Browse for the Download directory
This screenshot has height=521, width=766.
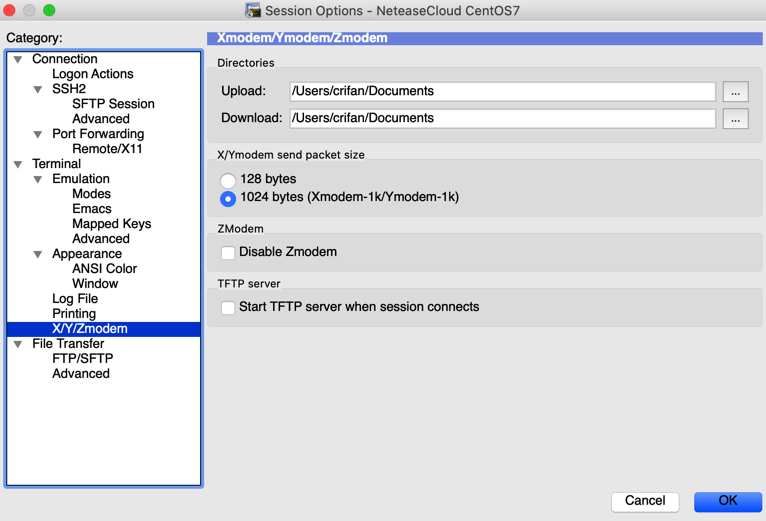(735, 119)
